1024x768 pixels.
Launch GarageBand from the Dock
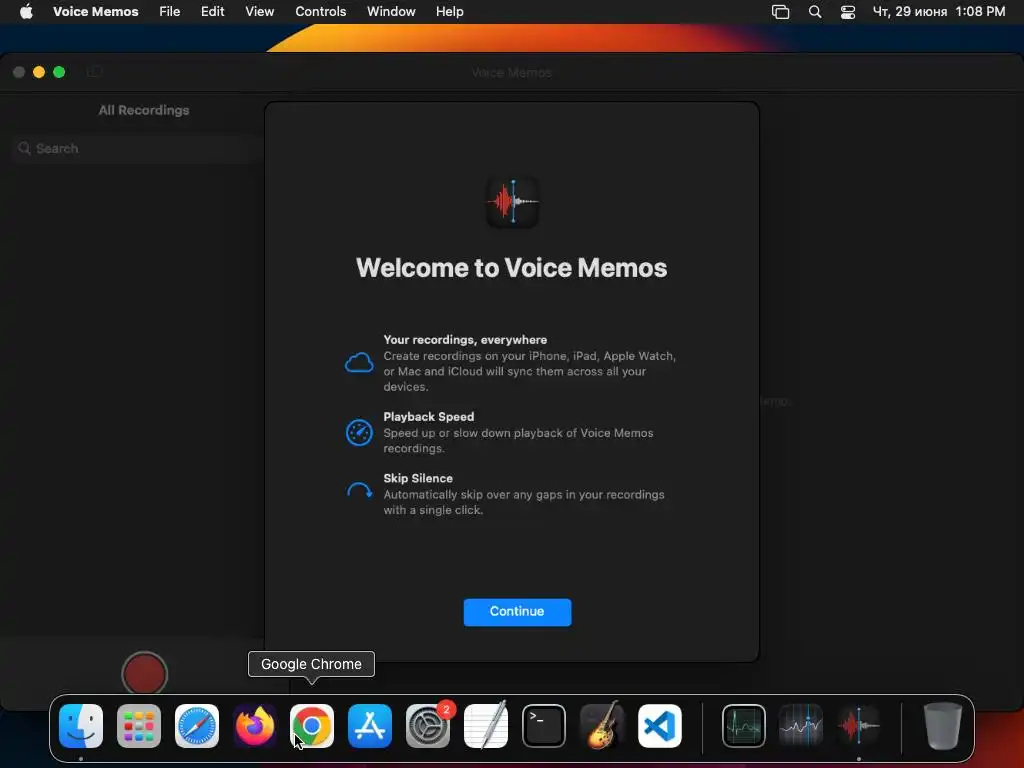[601, 726]
